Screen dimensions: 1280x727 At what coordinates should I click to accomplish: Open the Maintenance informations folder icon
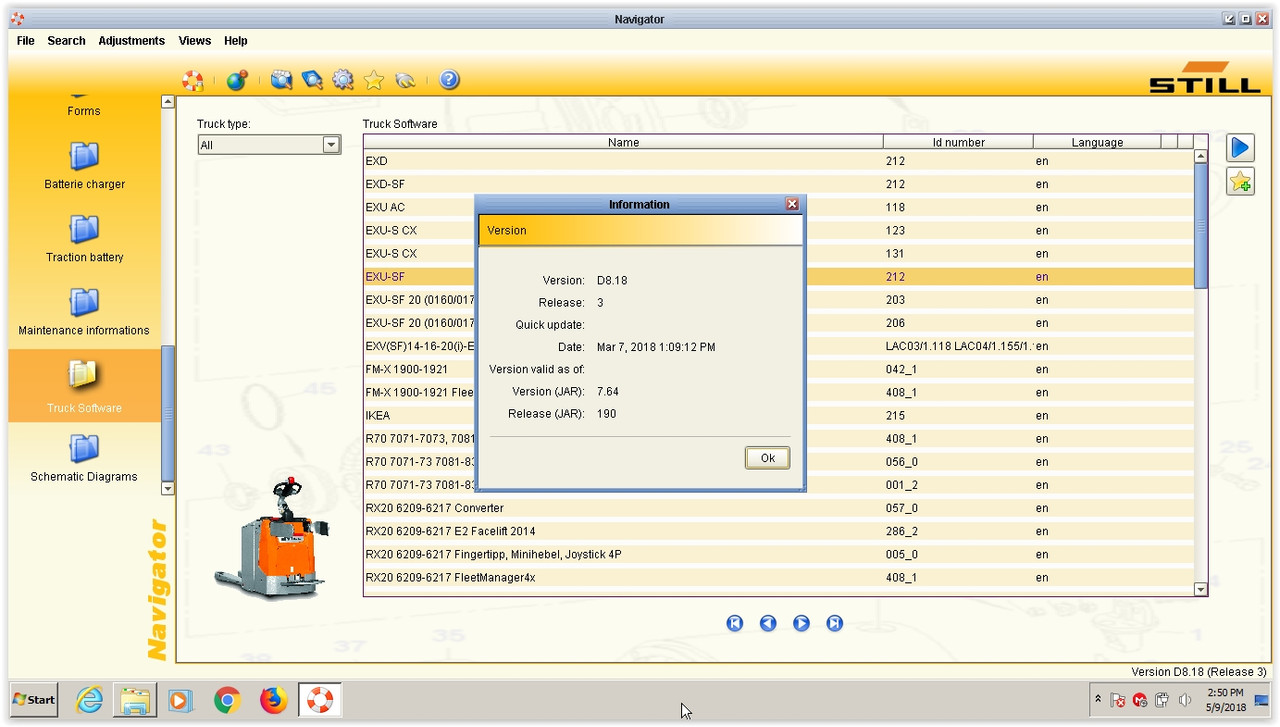click(x=84, y=302)
